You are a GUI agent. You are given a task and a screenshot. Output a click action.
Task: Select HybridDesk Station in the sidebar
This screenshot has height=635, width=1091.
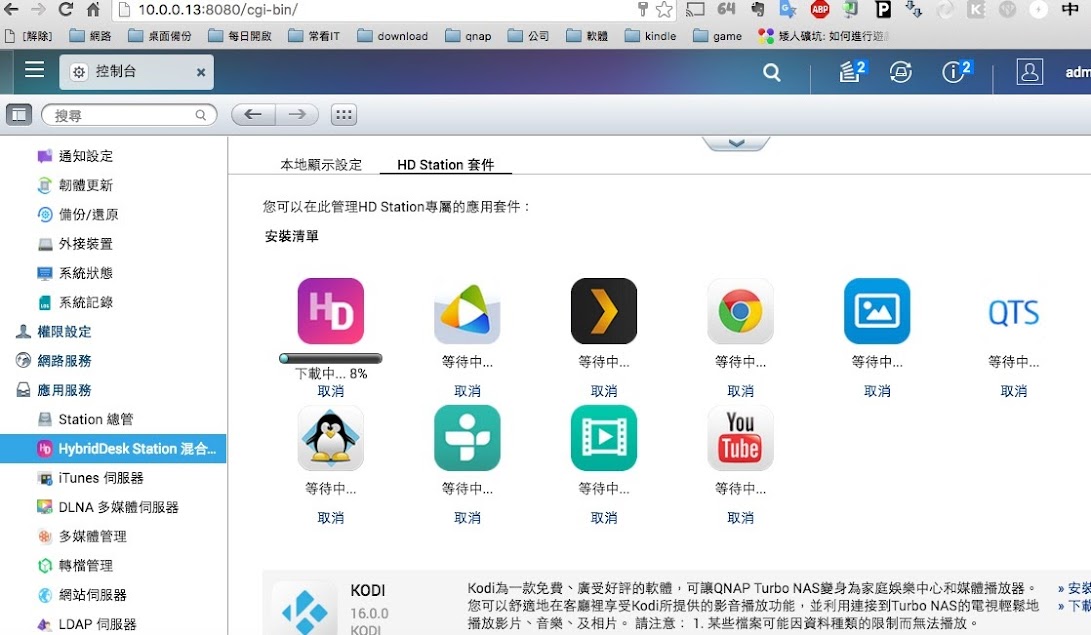[113, 449]
